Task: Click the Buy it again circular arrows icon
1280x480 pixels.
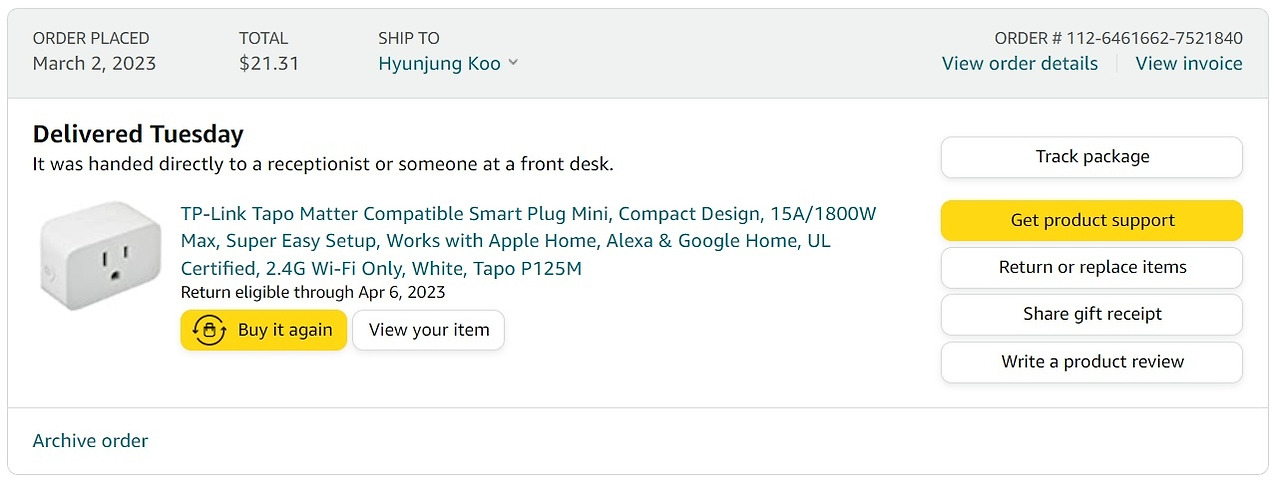Action: (210, 330)
